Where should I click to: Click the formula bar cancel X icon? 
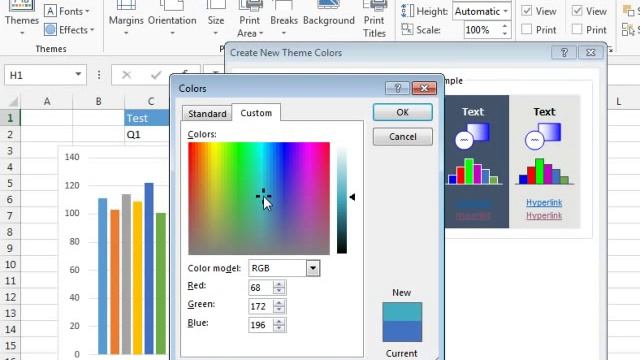127,75
